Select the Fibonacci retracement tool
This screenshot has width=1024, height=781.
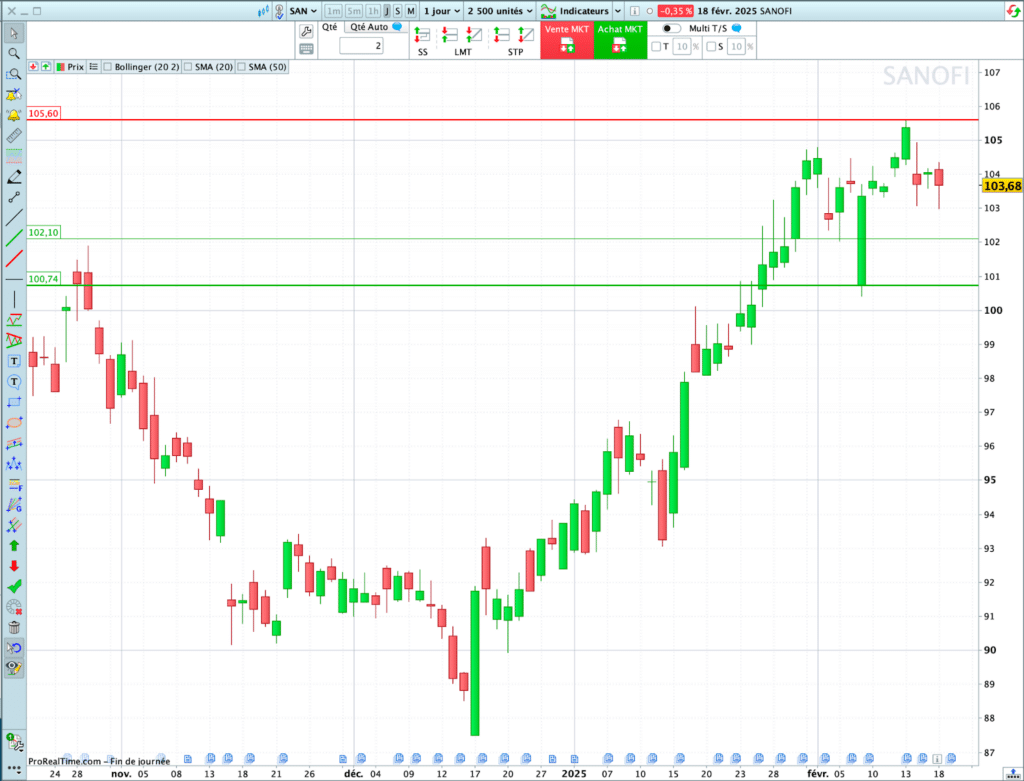(14, 485)
